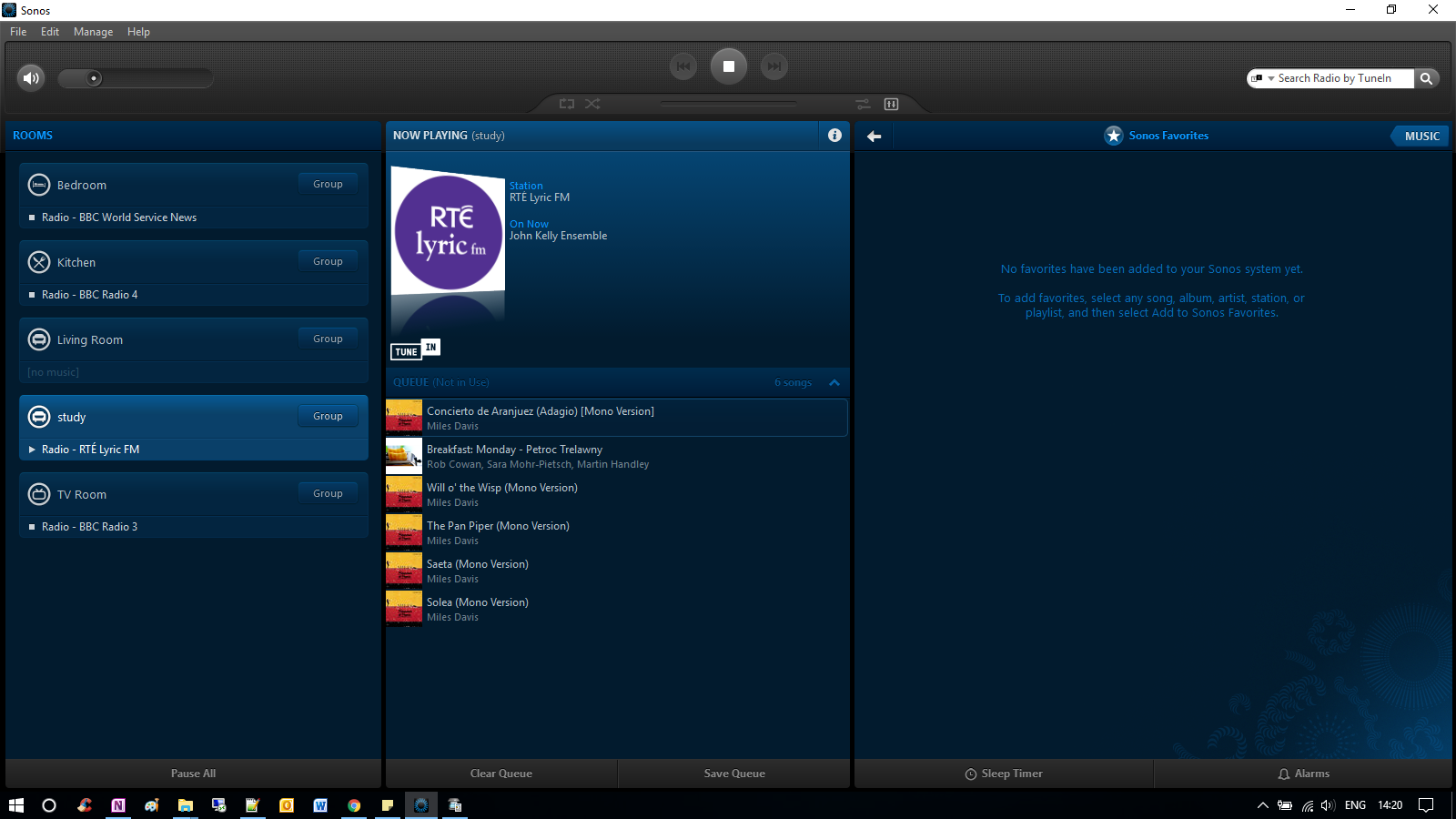The image size is (1456, 819).
Task: Open the Windows notification center
Action: click(x=1426, y=805)
